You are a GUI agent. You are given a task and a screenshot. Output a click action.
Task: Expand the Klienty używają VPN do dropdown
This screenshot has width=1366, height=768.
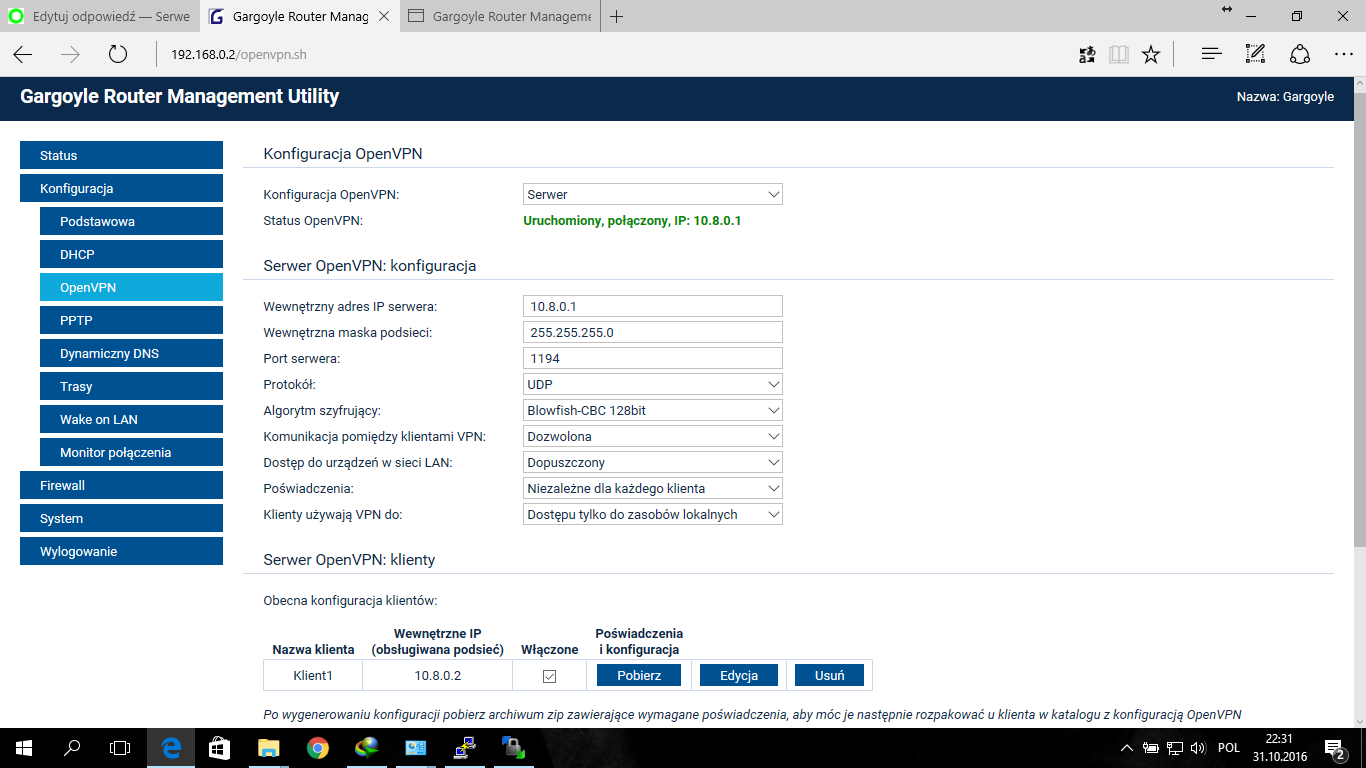[653, 514]
